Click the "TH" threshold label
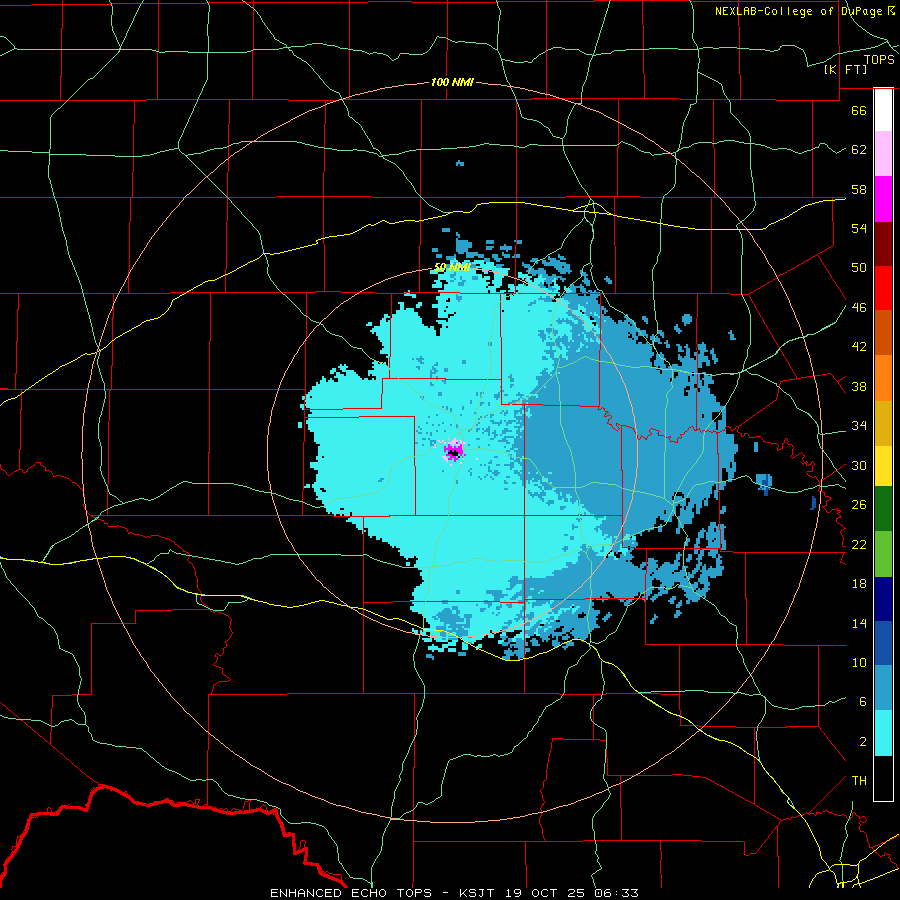The height and width of the screenshot is (900, 900). point(859,781)
